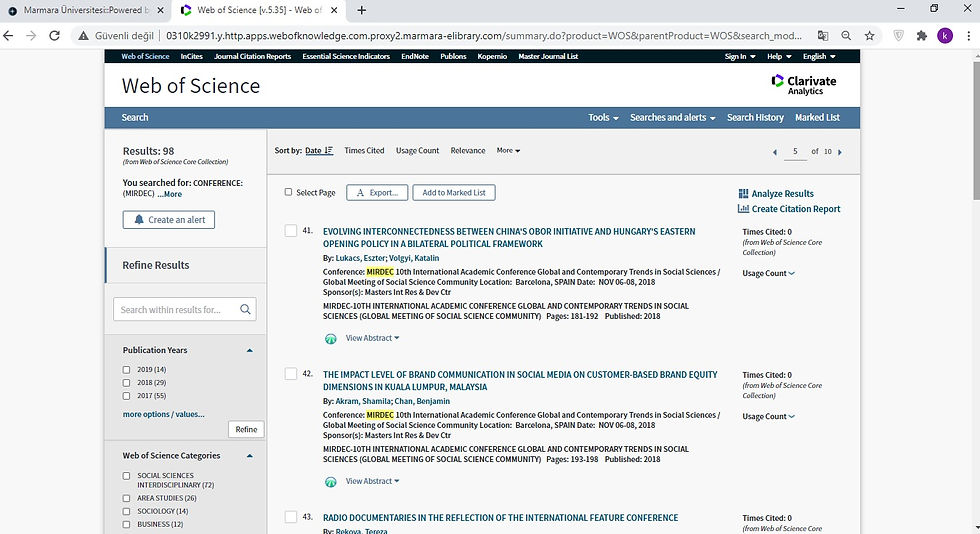The height and width of the screenshot is (534, 980).
Task: Open the Help dropdown
Action: [x=779, y=56]
